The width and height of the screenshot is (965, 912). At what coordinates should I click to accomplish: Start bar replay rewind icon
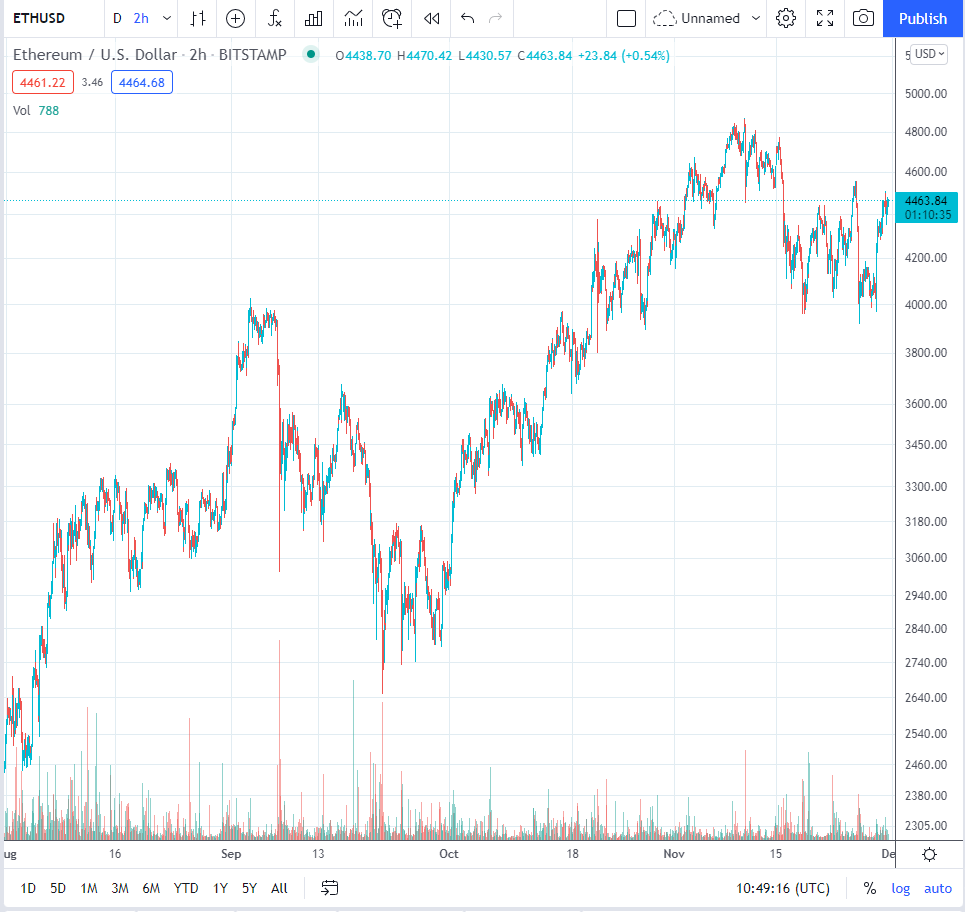[432, 18]
